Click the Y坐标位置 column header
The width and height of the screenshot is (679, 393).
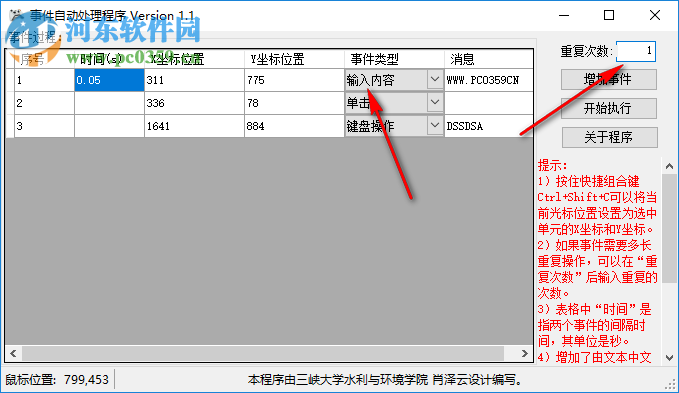tap(294, 59)
